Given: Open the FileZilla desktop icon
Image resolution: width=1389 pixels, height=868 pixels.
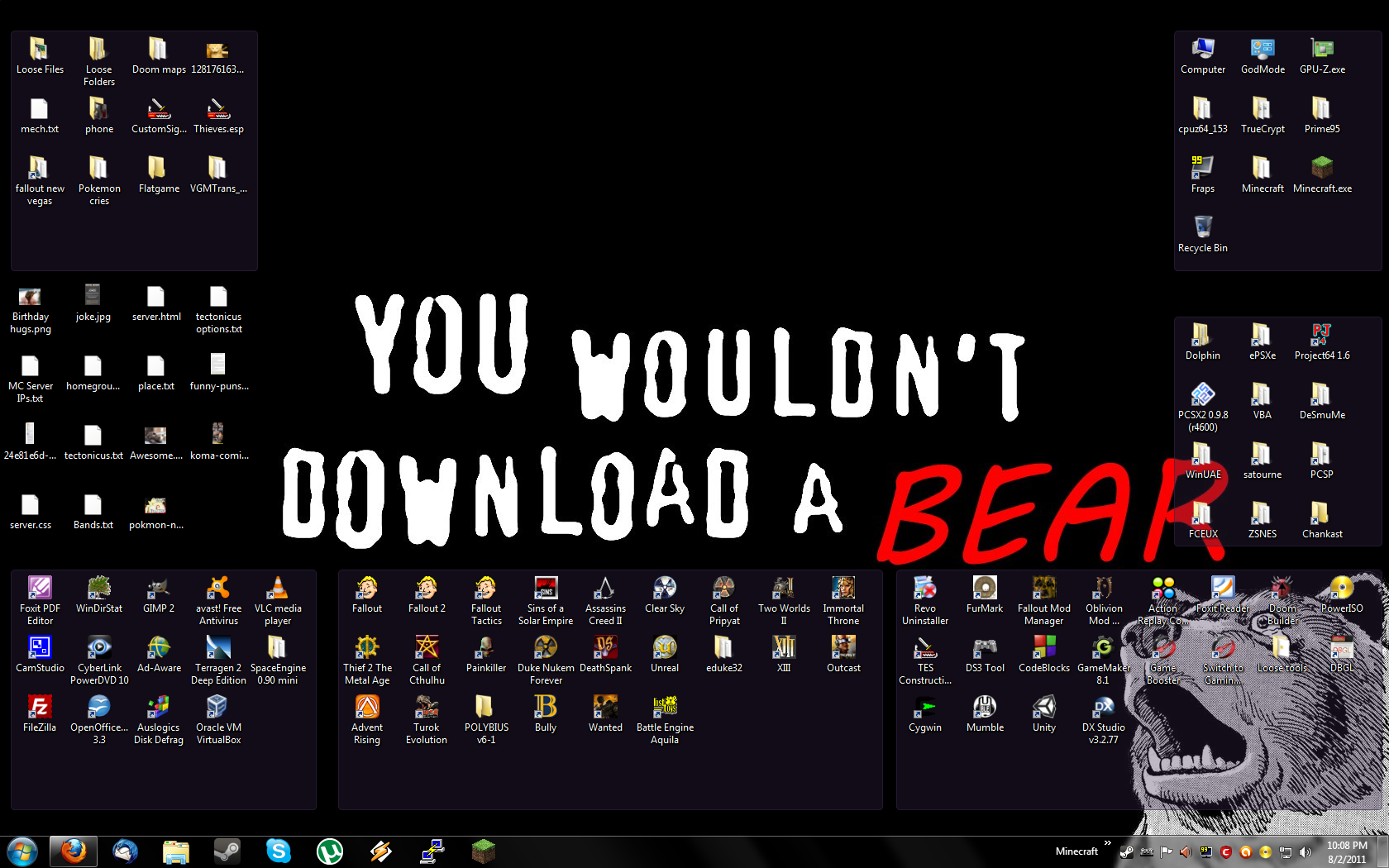Looking at the screenshot, I should [x=40, y=708].
